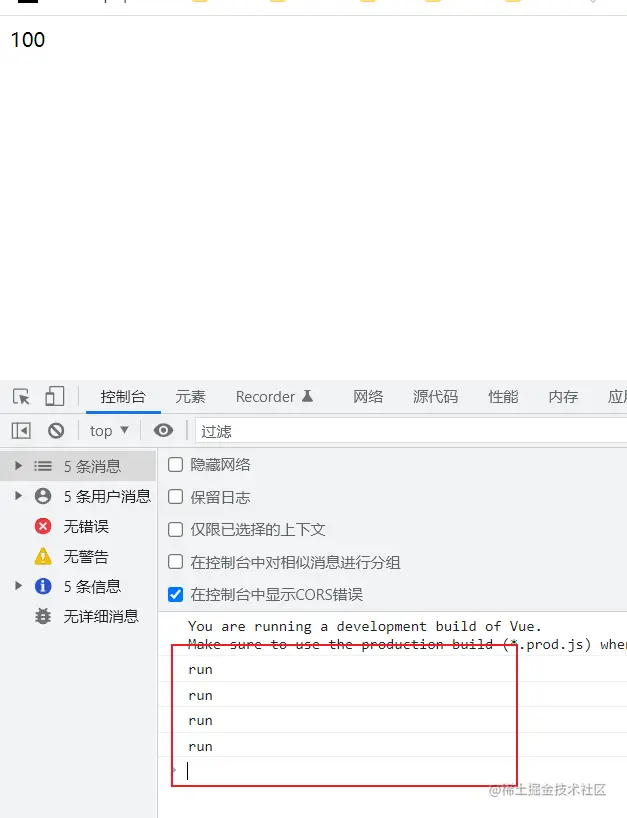Enable the 保留日志 checkbox

coord(175,497)
